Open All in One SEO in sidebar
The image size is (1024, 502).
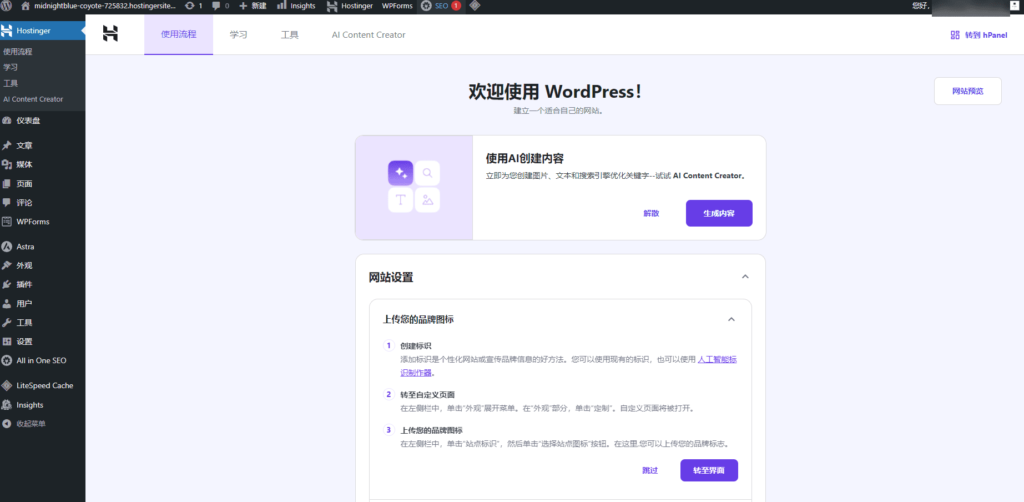41,360
